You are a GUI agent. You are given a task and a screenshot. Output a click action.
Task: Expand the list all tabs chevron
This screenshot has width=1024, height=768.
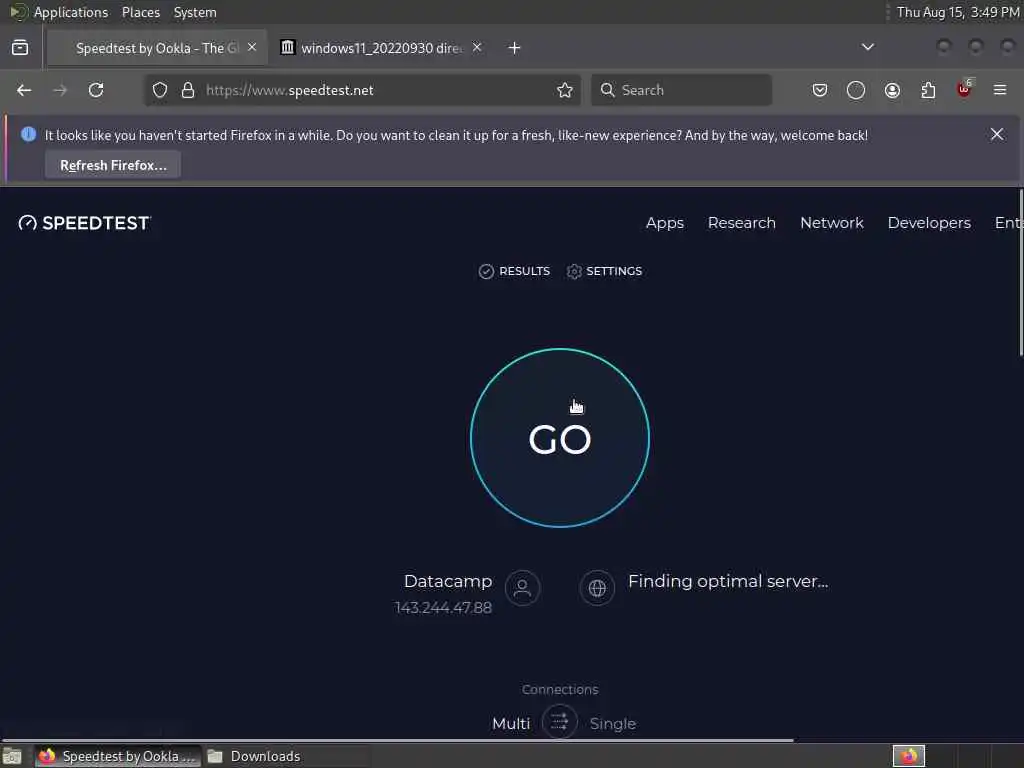868,47
